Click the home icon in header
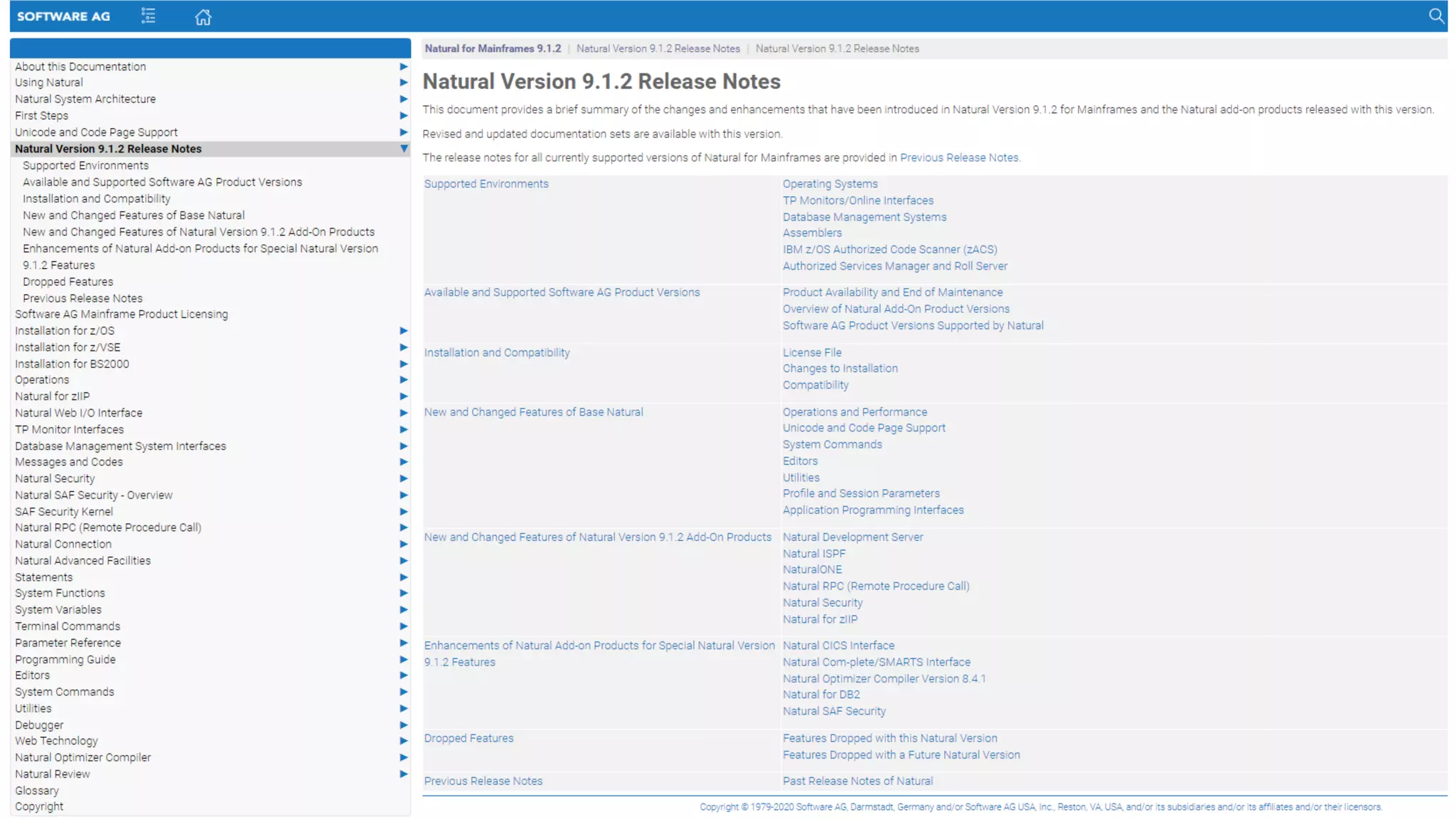 (x=203, y=17)
